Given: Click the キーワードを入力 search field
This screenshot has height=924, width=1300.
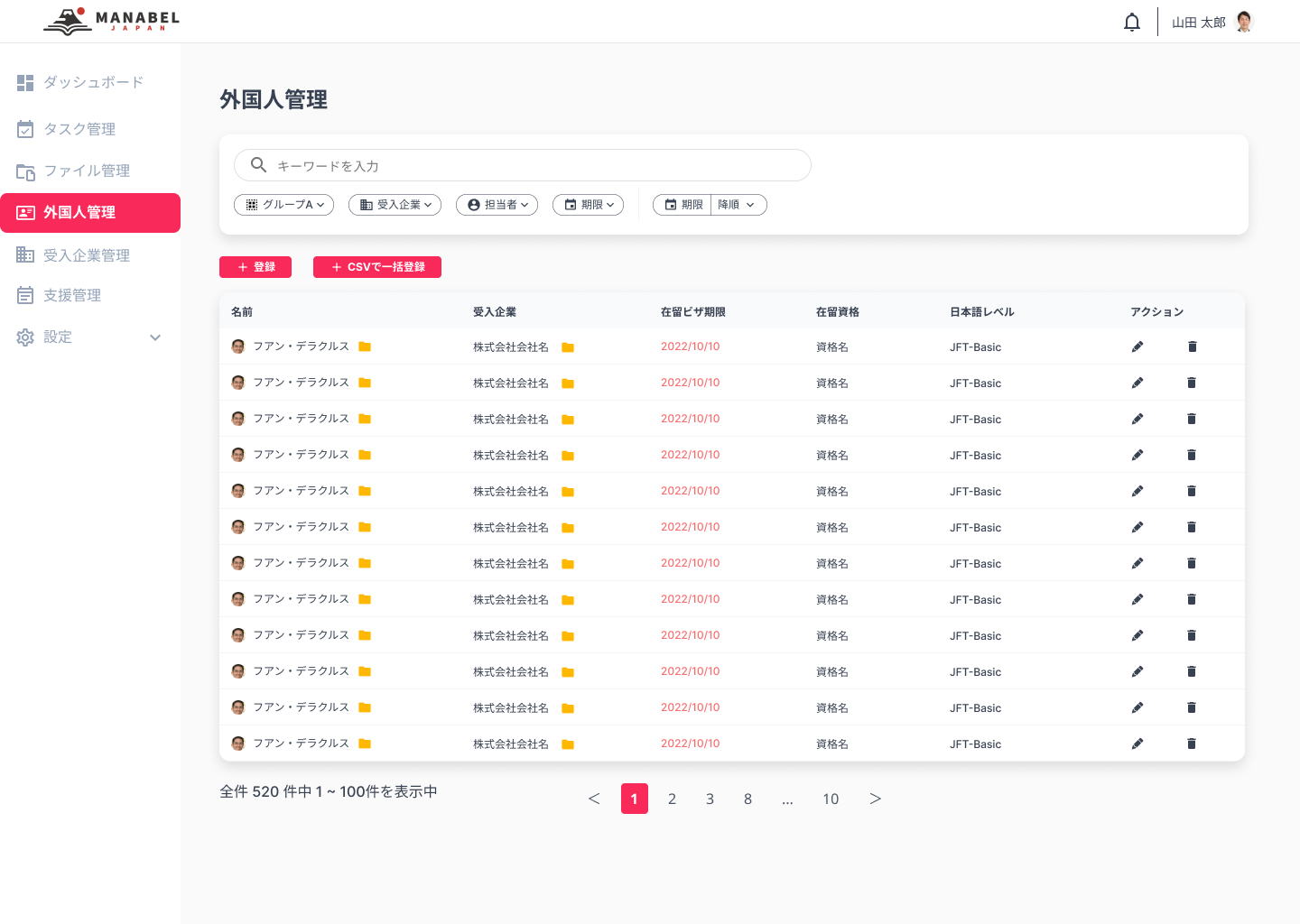Looking at the screenshot, I should 522,165.
